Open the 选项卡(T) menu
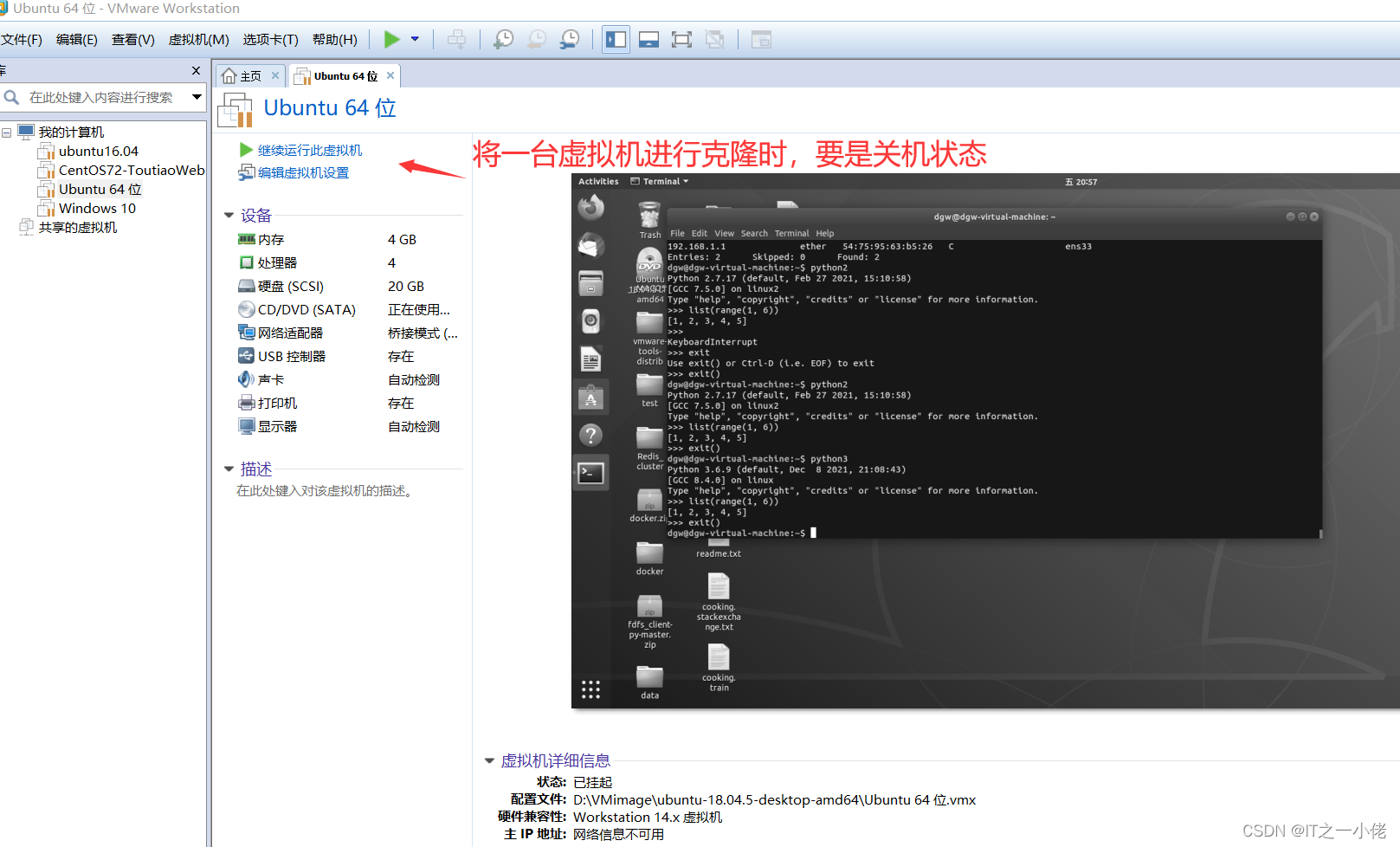 pos(271,39)
